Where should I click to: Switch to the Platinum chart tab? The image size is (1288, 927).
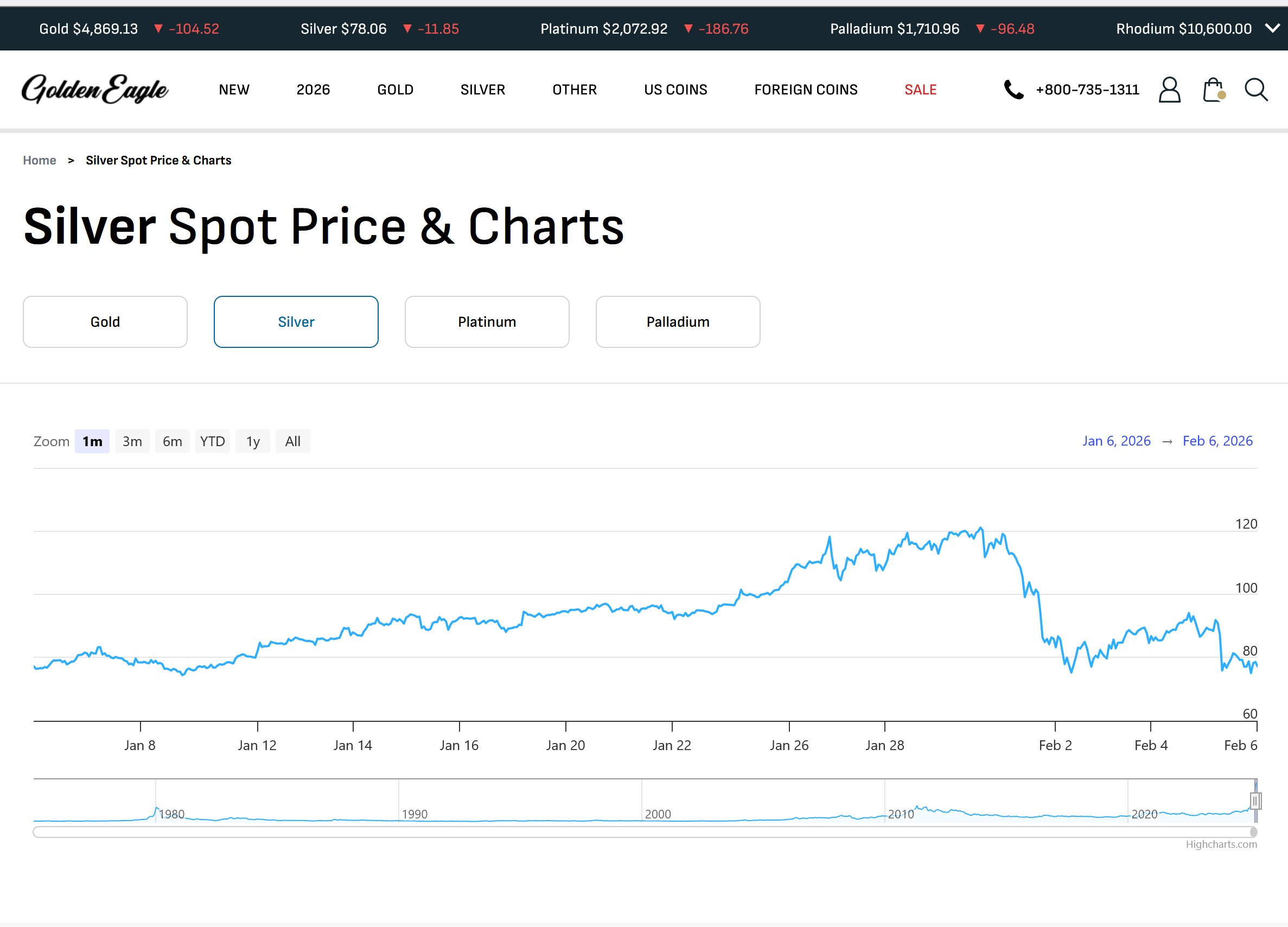487,321
